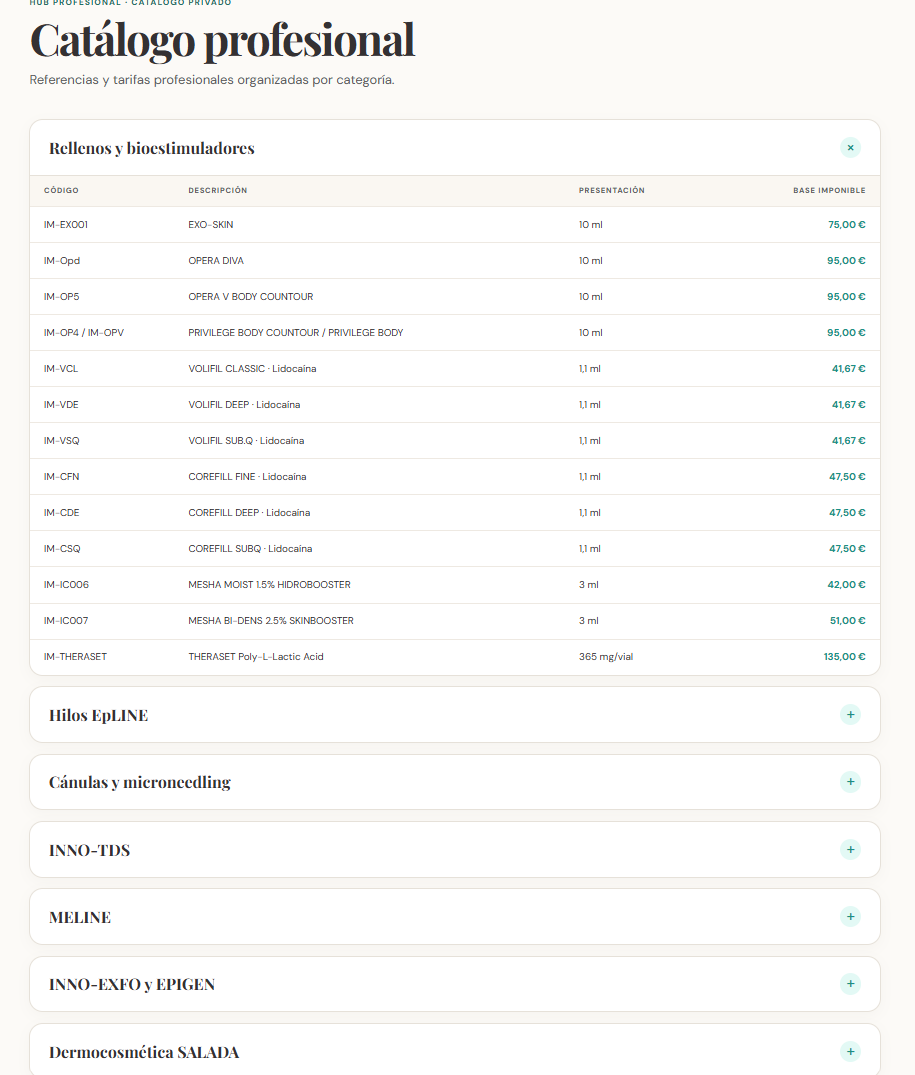
Task: Click COREFILL FINE · Lidocaína
Action: [247, 476]
